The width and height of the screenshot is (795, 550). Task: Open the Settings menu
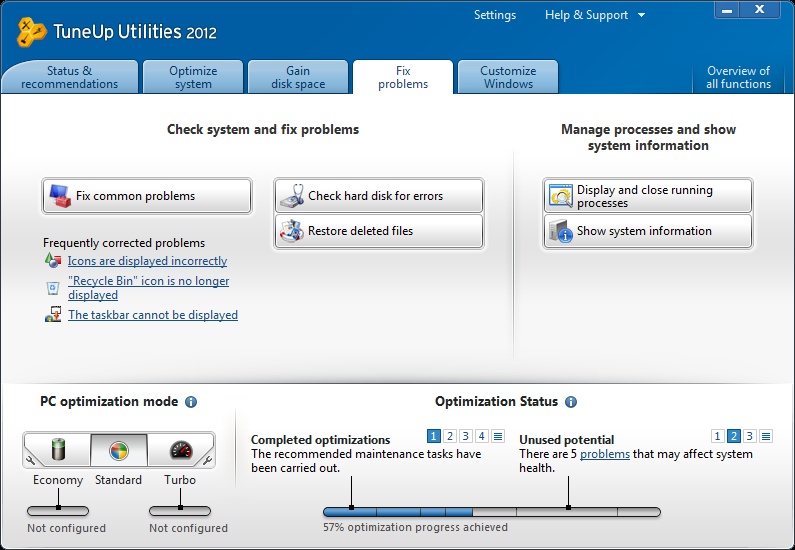coord(495,15)
